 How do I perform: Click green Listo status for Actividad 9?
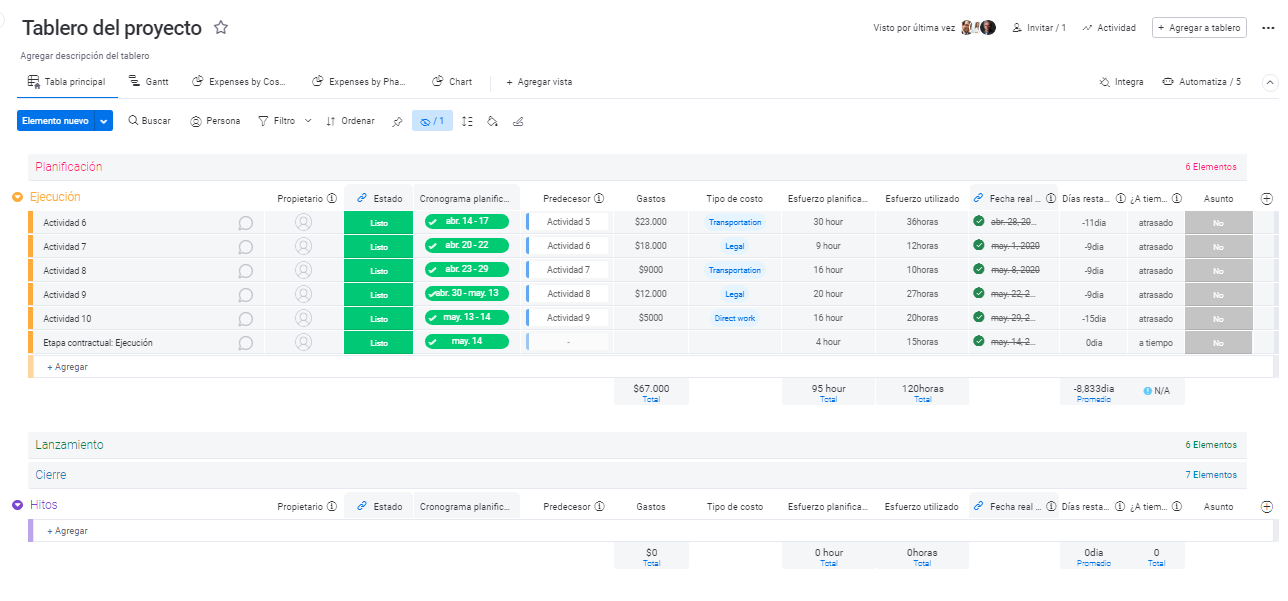click(x=378, y=295)
